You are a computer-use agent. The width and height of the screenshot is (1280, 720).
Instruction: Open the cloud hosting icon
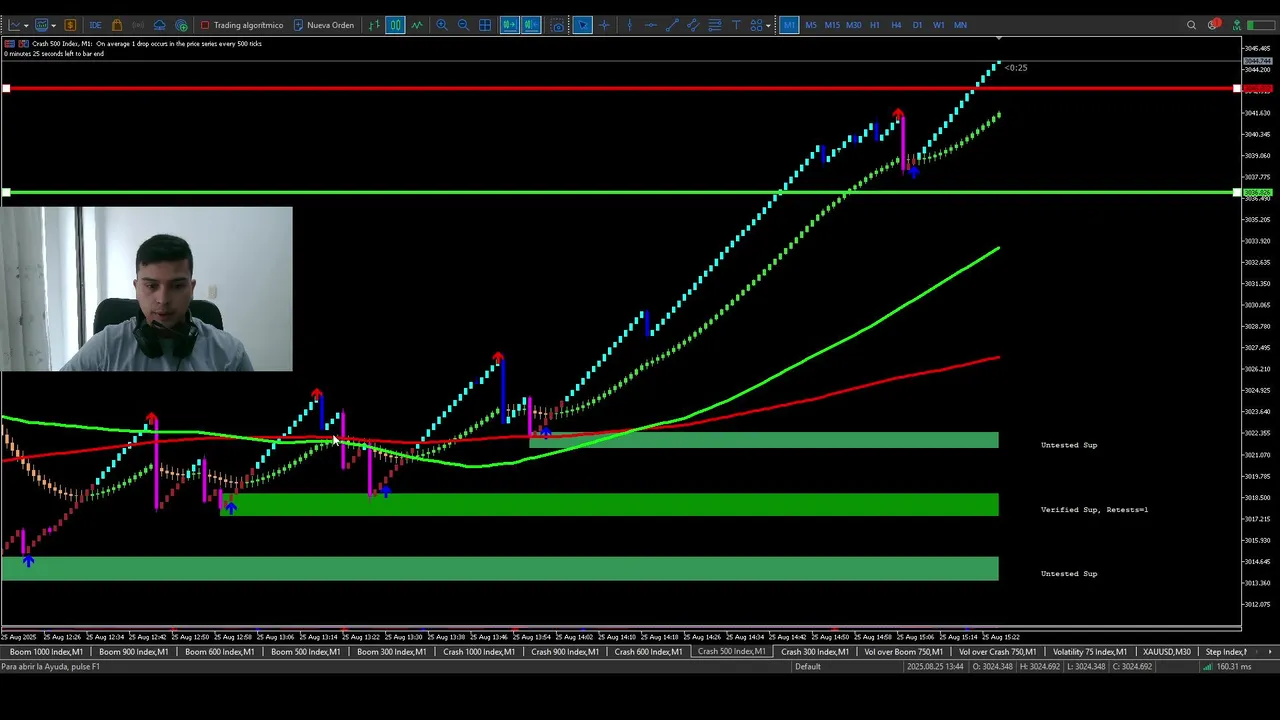tap(160, 25)
